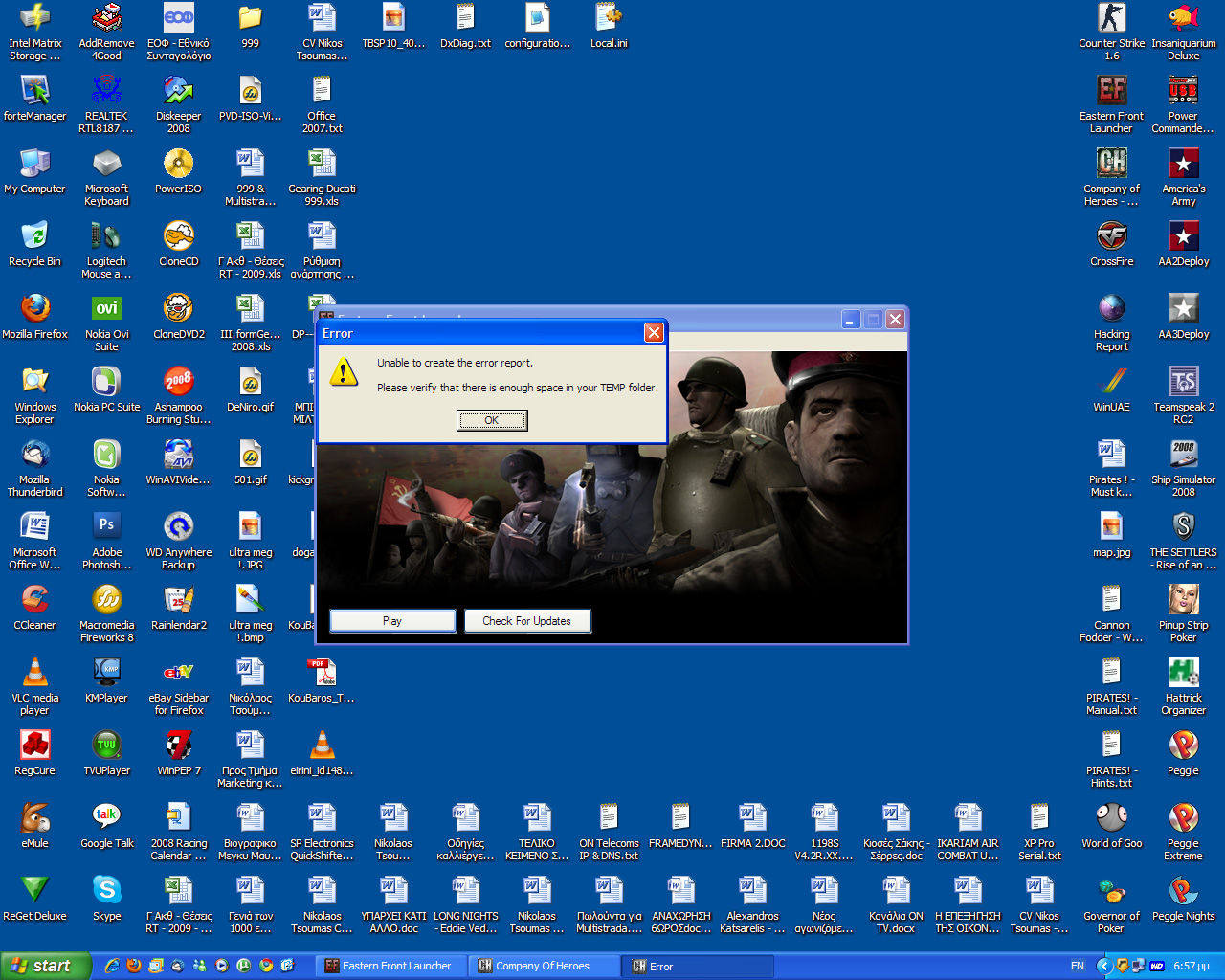Launch Firefox from the Quick Launch bar

click(134, 966)
